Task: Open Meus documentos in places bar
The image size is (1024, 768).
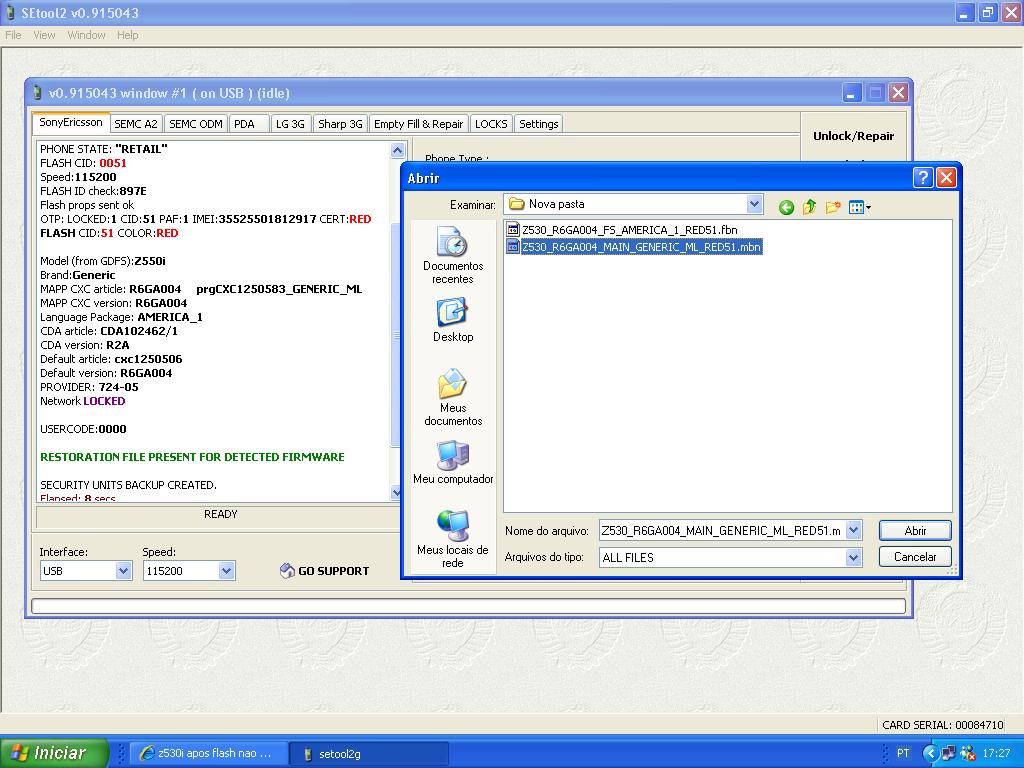Action: coord(453,397)
